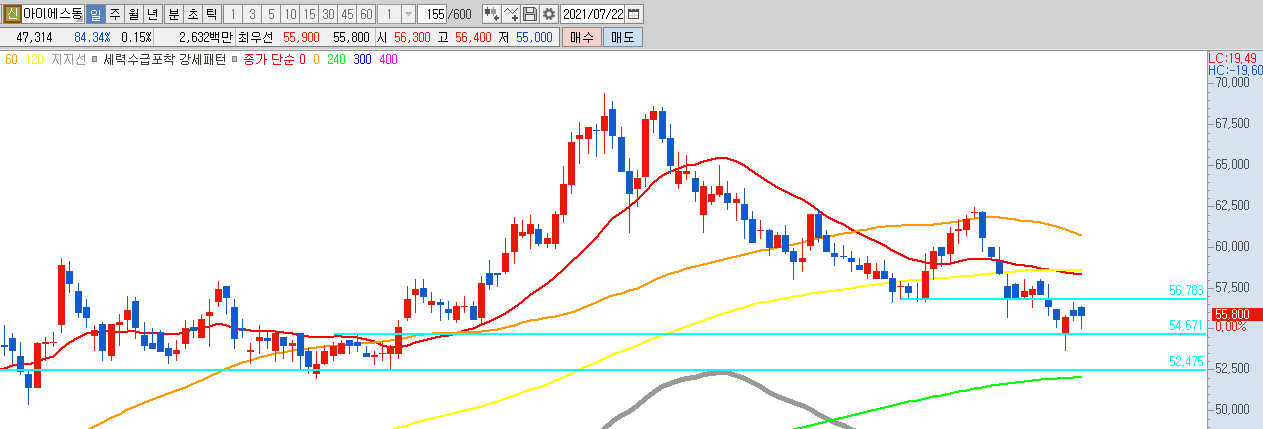The width and height of the screenshot is (1263, 429).
Task: Click the high price value 56,400
Action: (474, 37)
